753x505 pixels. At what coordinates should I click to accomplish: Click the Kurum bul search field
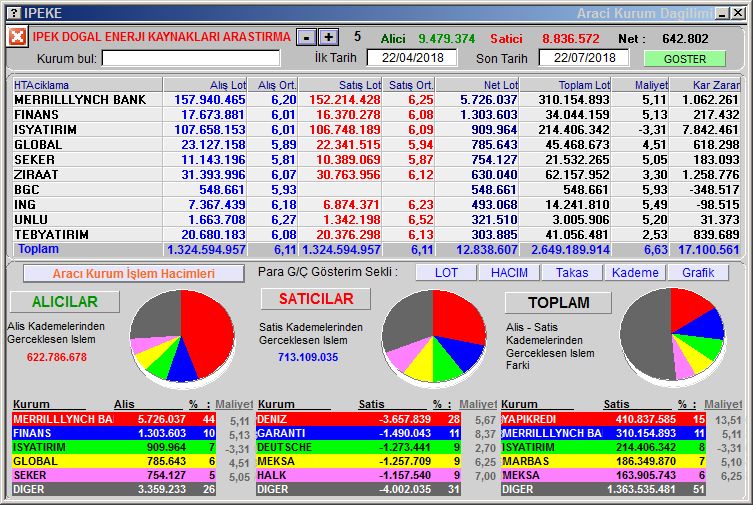tap(191, 58)
